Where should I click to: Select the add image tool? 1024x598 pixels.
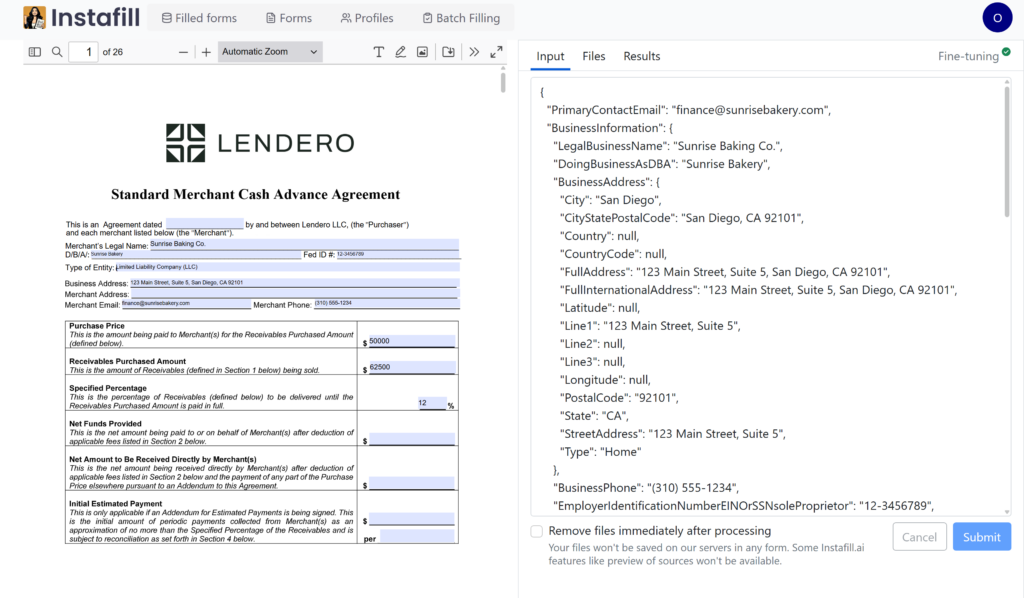pyautogui.click(x=423, y=52)
